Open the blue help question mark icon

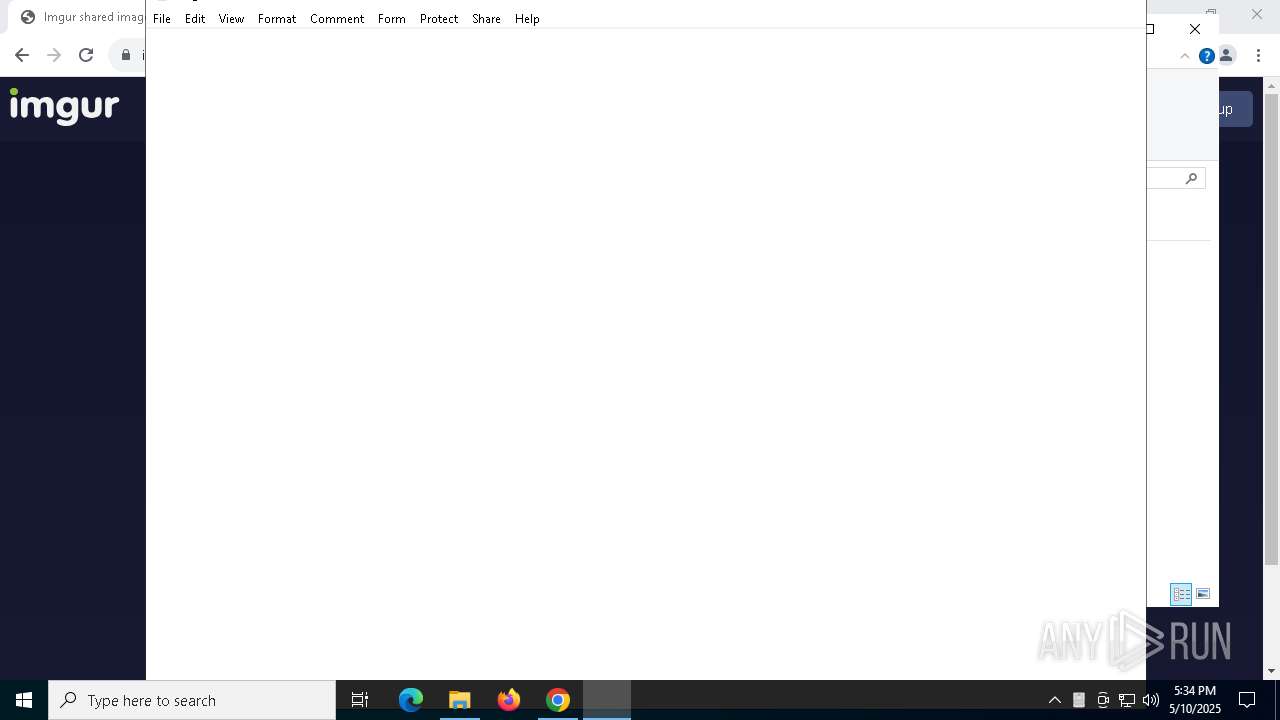(1207, 56)
